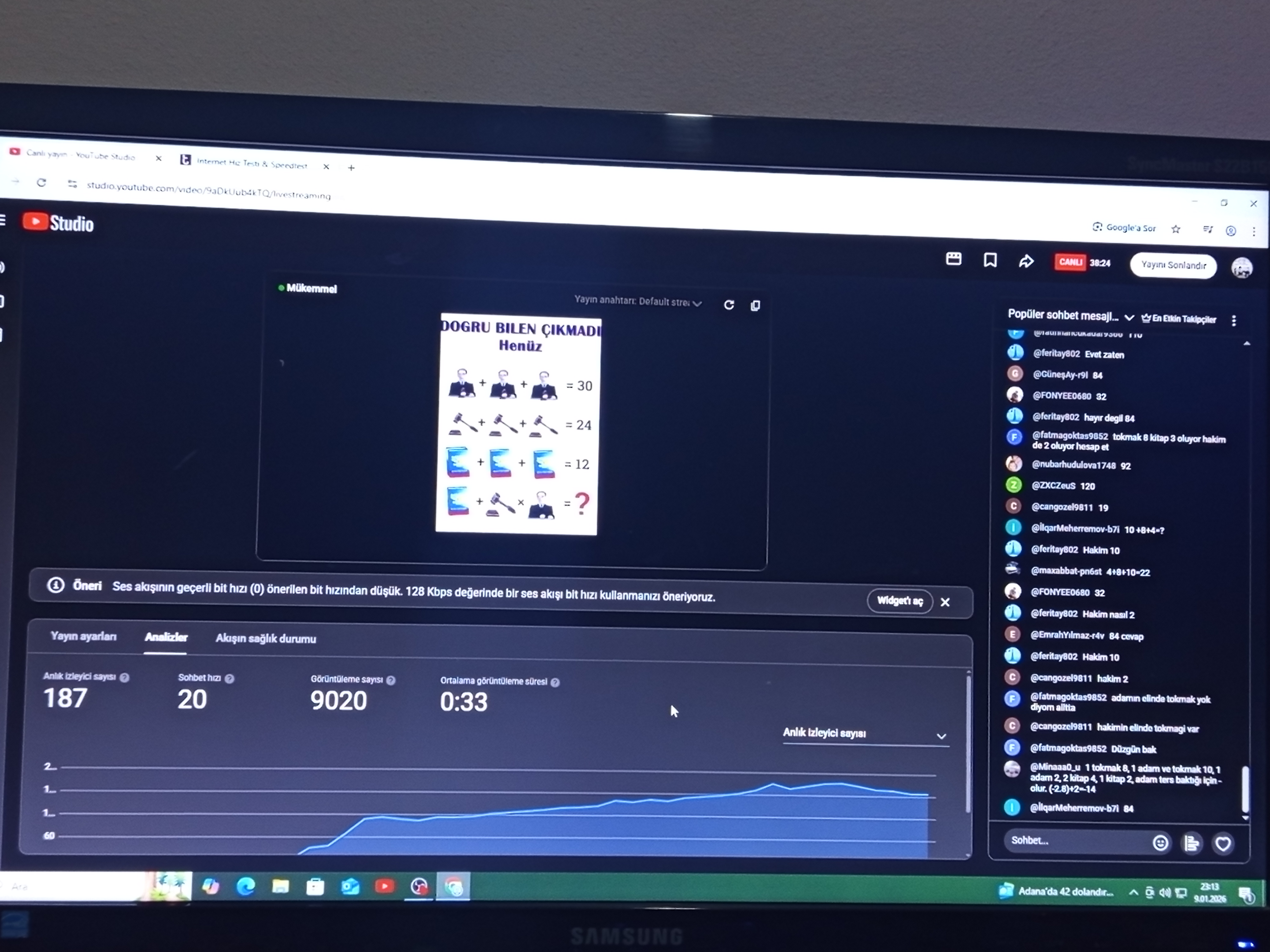Open the clapperboard icon left of the bookmark icon
Screen dimensions: 1270x952
click(954, 259)
